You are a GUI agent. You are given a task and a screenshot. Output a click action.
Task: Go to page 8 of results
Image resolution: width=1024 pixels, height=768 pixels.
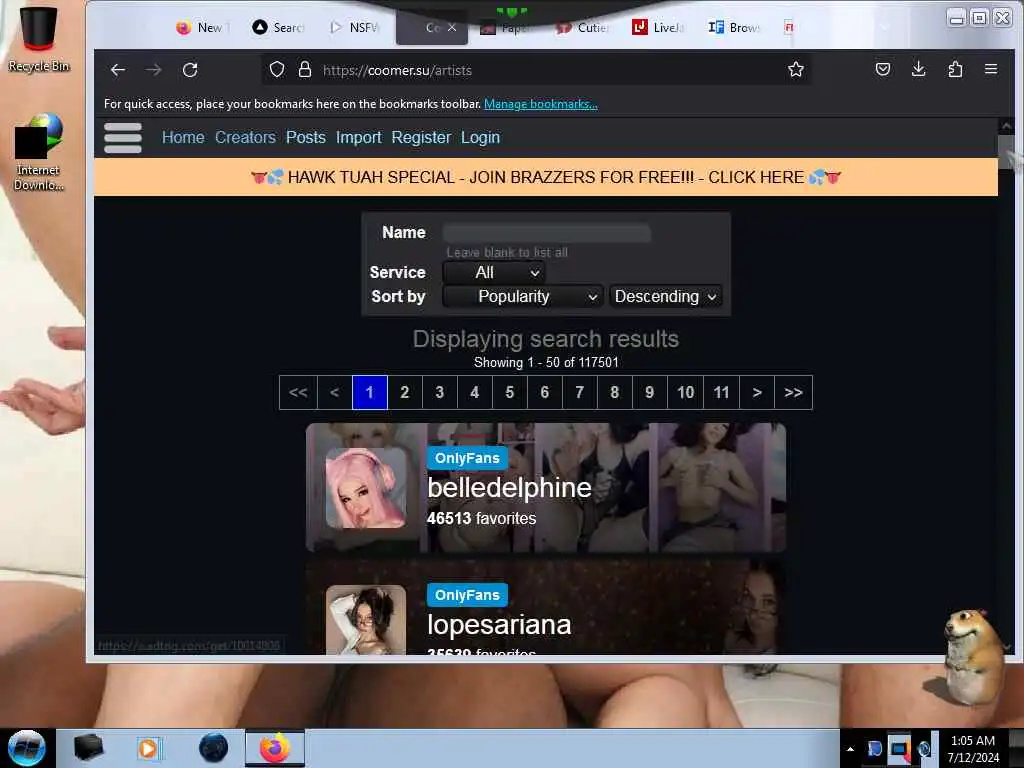615,392
